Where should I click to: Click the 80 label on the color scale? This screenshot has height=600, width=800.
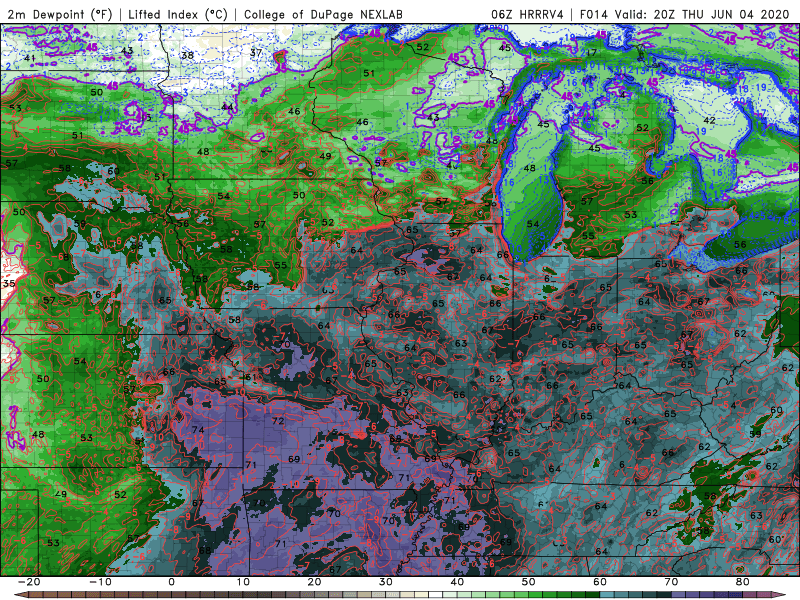click(742, 582)
